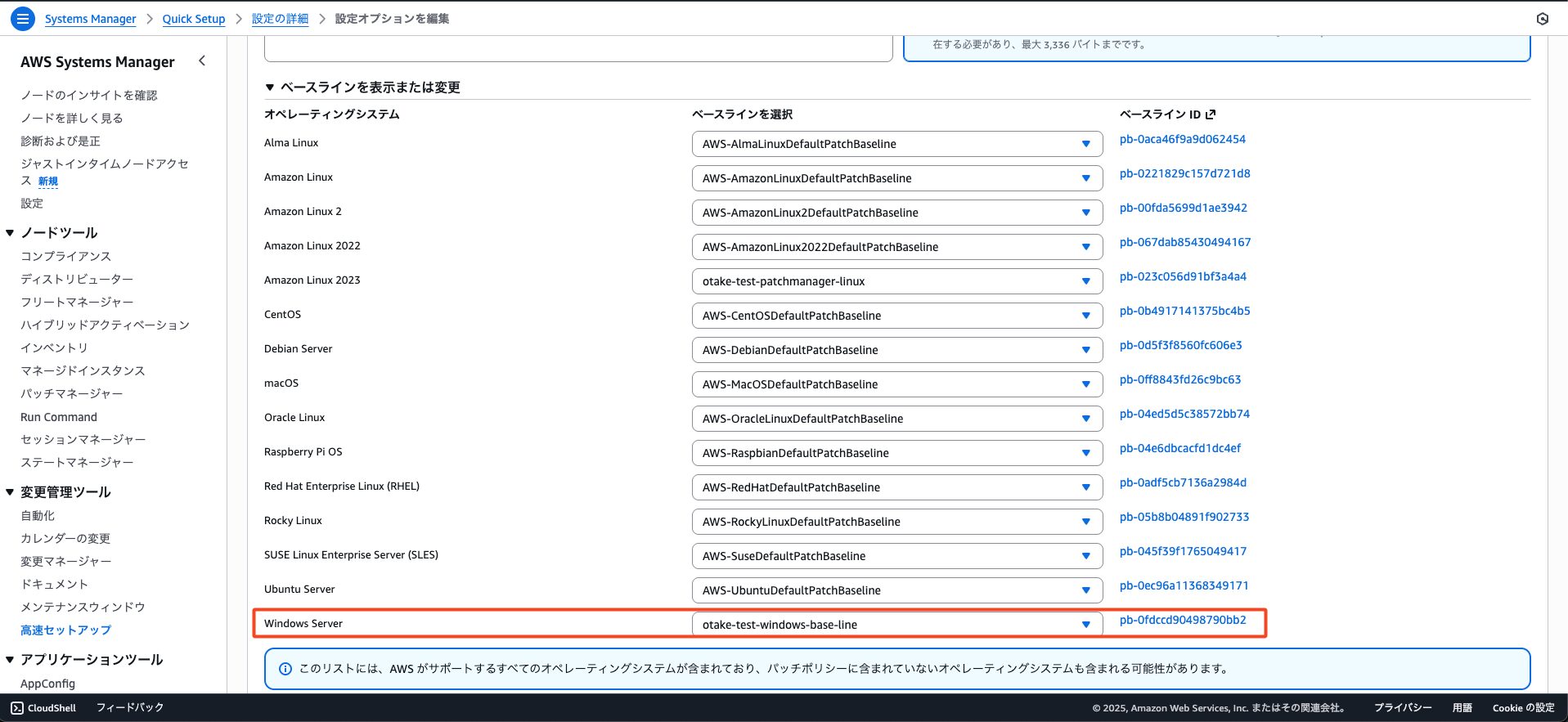Navigate to 高速セットアップ in sidebar
This screenshot has height=722, width=1568.
65,630
